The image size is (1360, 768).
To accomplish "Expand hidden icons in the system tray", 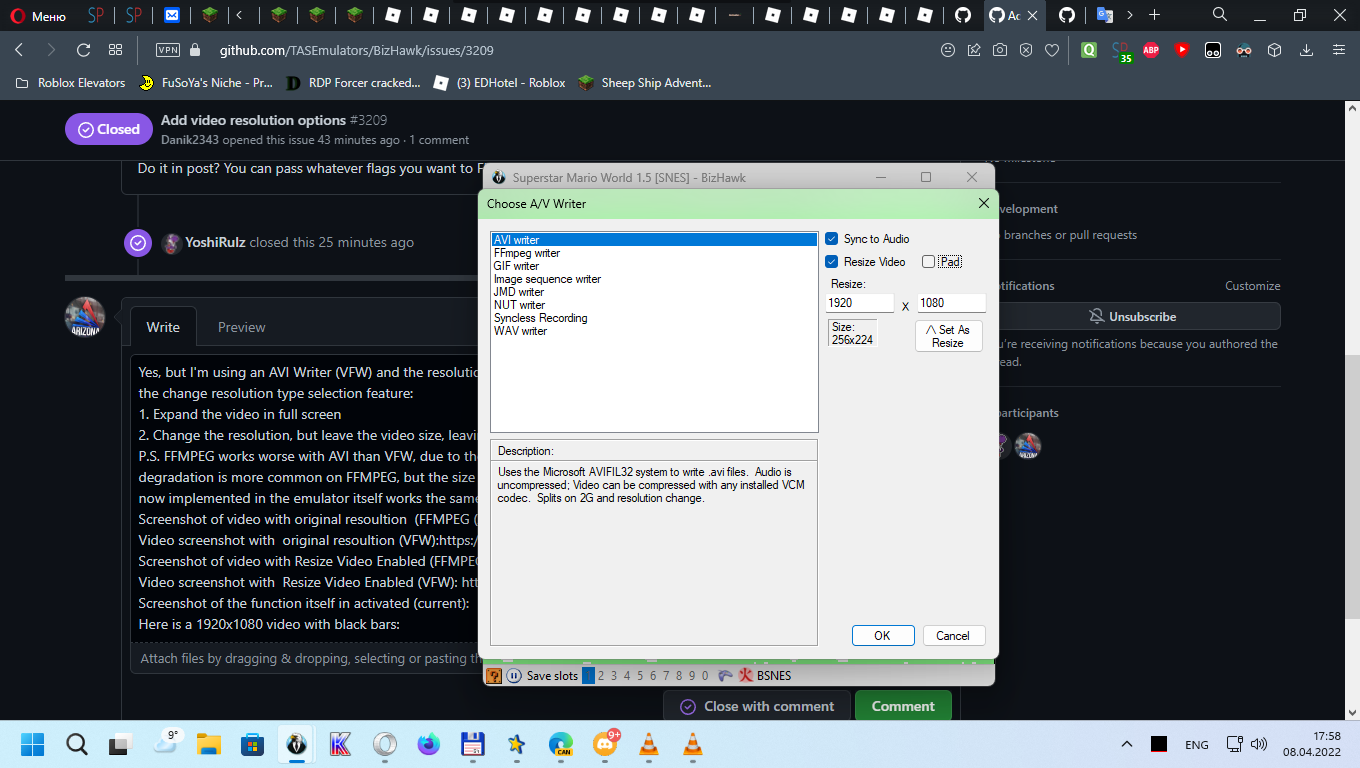I will click(x=1126, y=743).
